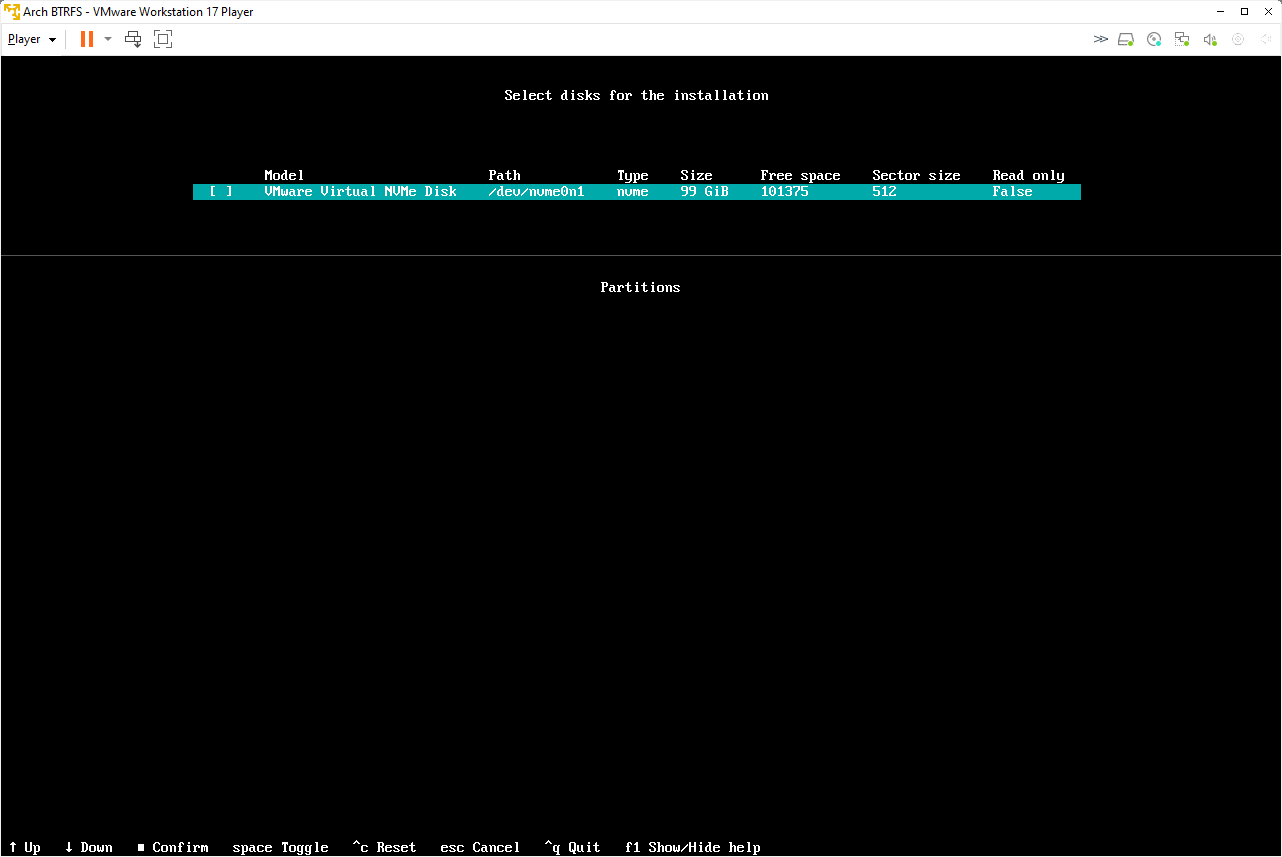1282x857 pixels.
Task: Toggle the checkbox for VMware Virtual NVMe Disk
Action: (221, 191)
